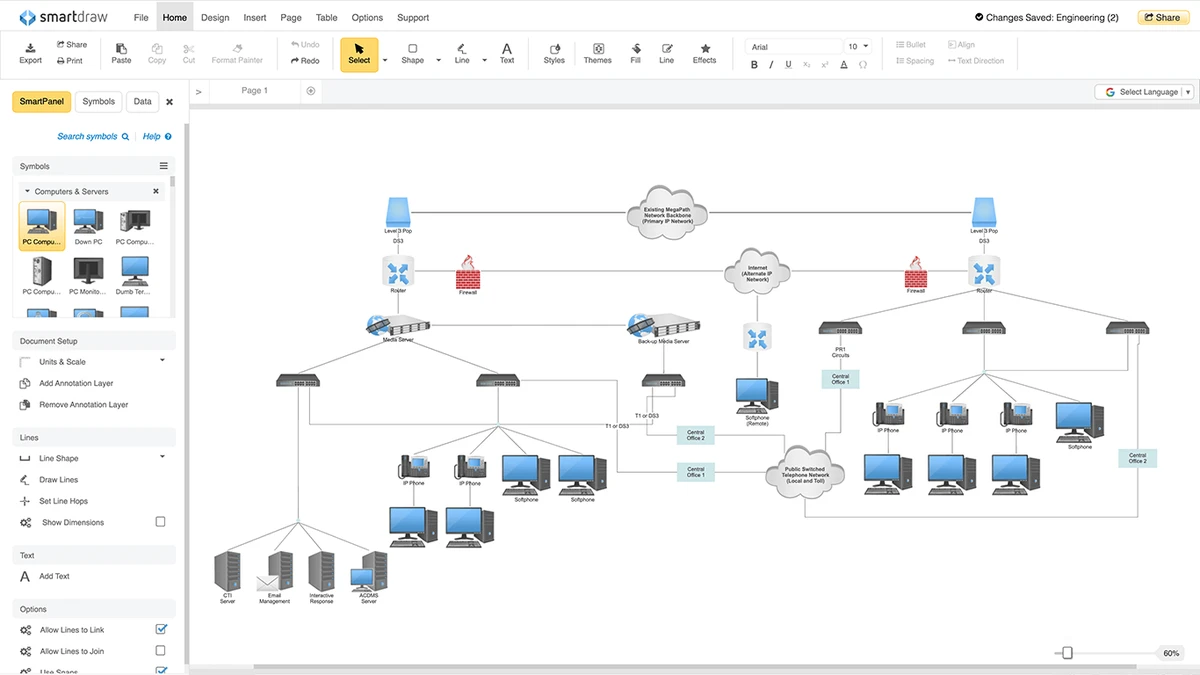Open the Themes gallery
The height and width of the screenshot is (675, 1200).
tap(597, 52)
